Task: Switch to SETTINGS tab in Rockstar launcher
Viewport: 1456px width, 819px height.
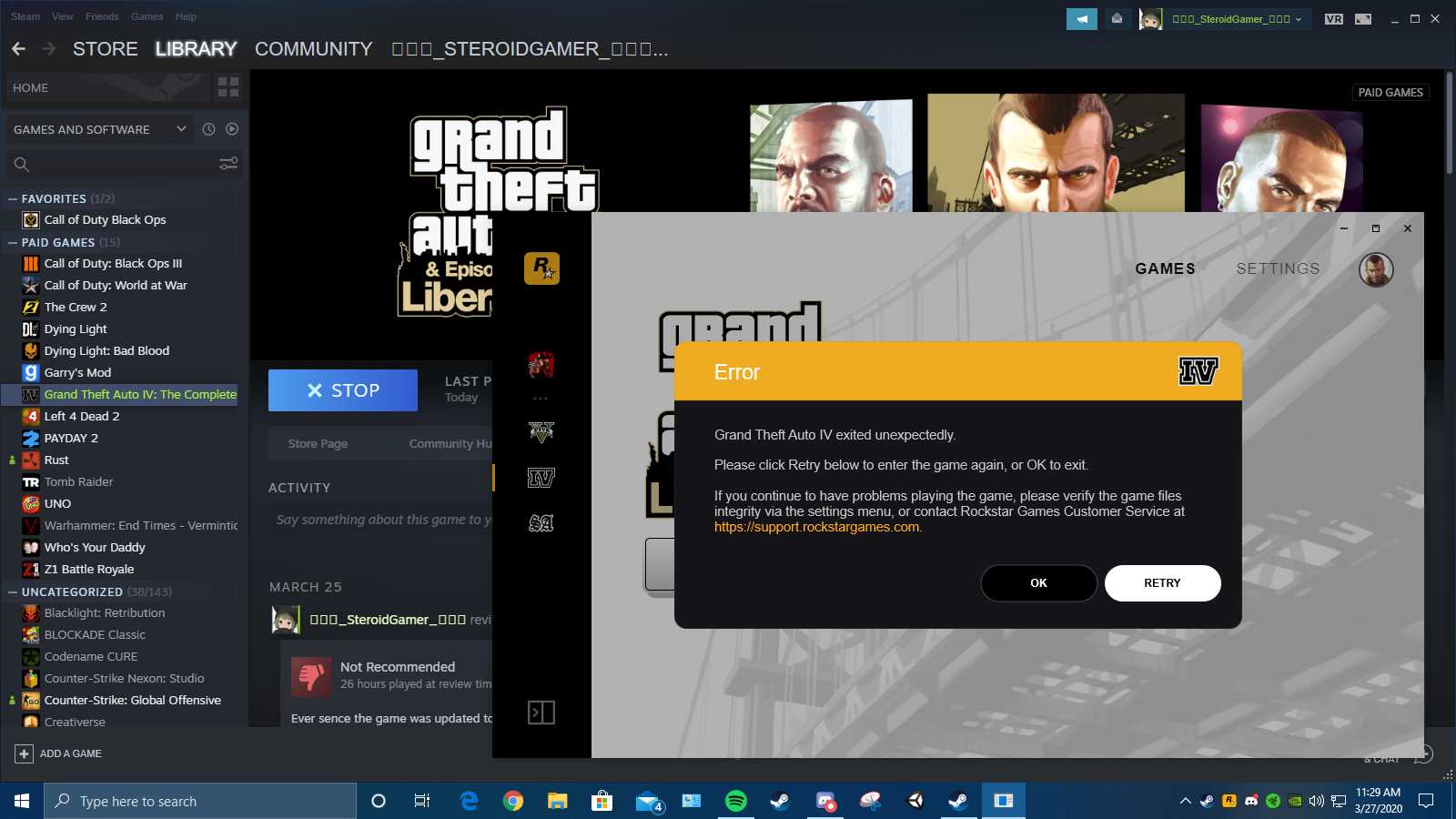Action: coord(1278,268)
